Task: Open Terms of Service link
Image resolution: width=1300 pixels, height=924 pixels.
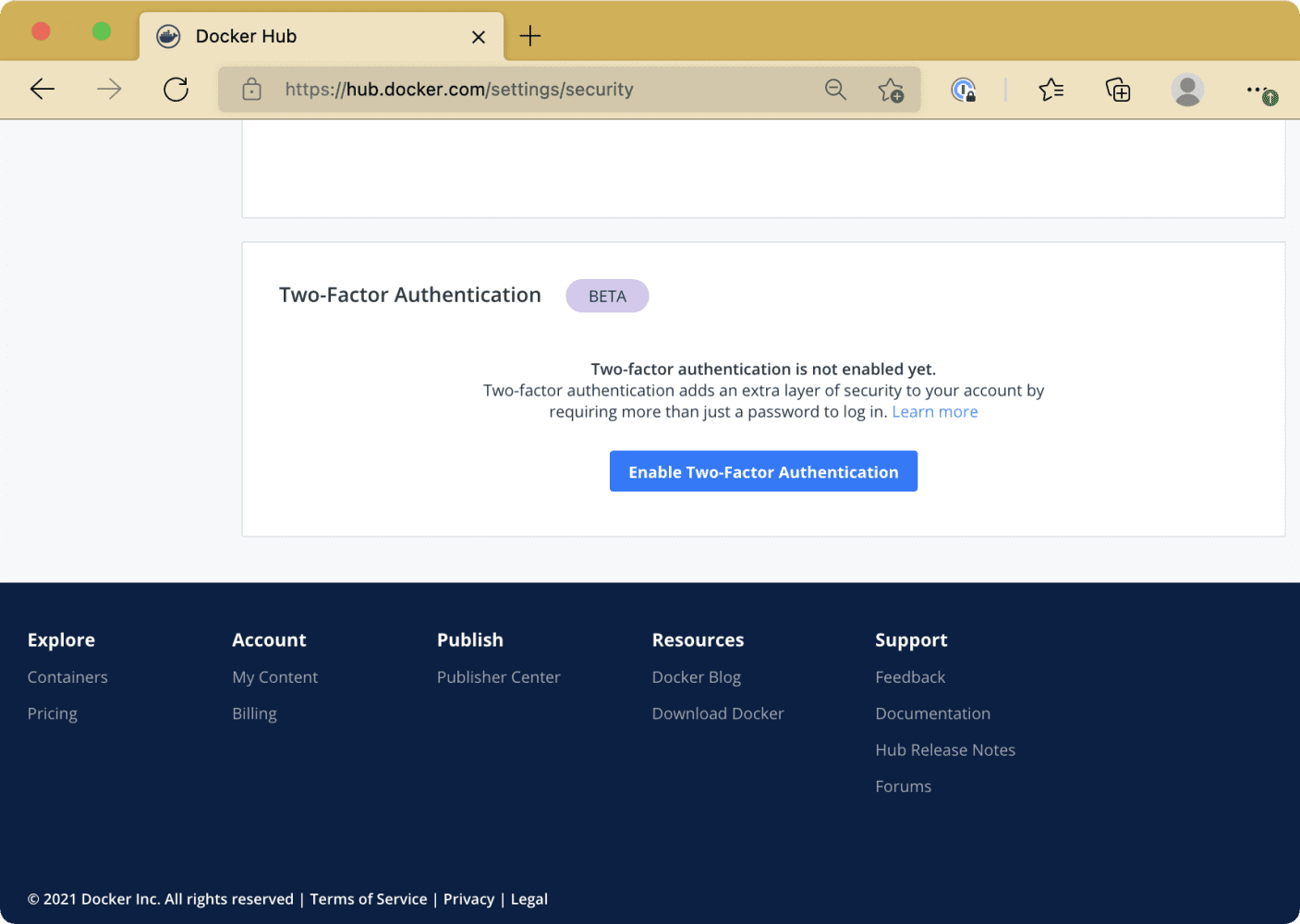Action: point(369,899)
